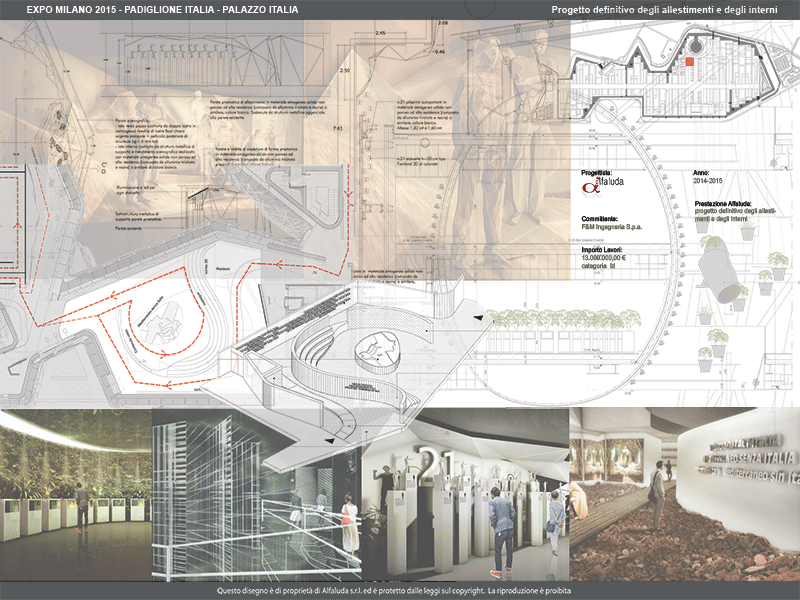The height and width of the screenshot is (600, 800).
Task: Click the 'Progettista:' label
Action: point(596,173)
